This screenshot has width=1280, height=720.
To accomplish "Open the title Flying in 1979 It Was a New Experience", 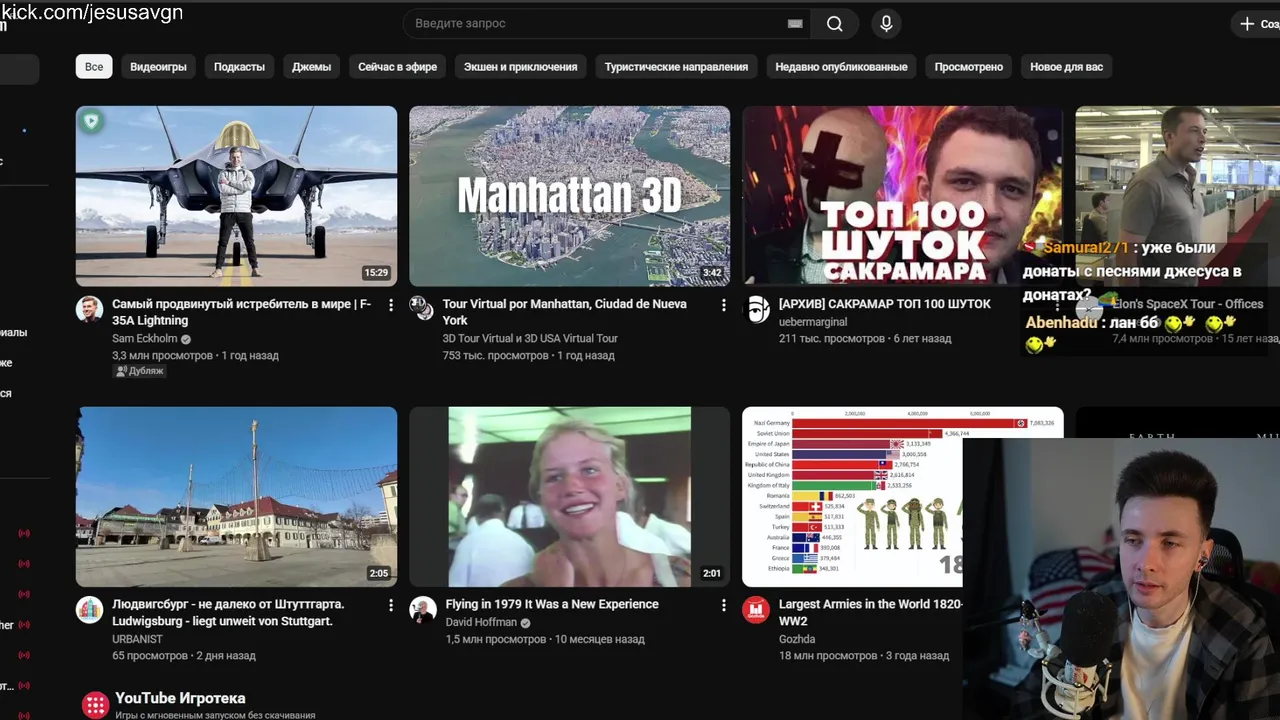I will pos(552,604).
